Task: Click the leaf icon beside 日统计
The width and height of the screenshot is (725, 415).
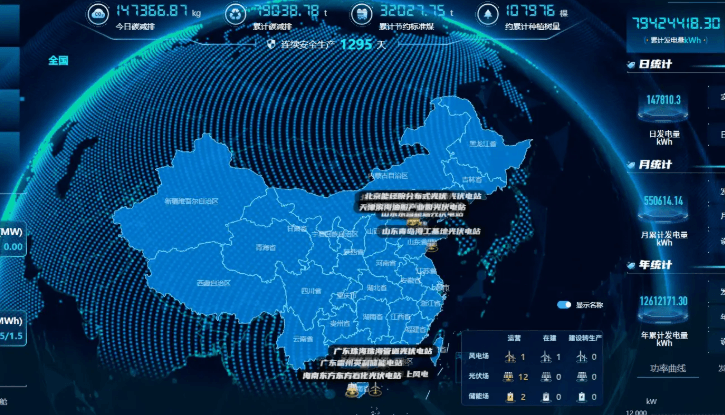Action: point(631,65)
